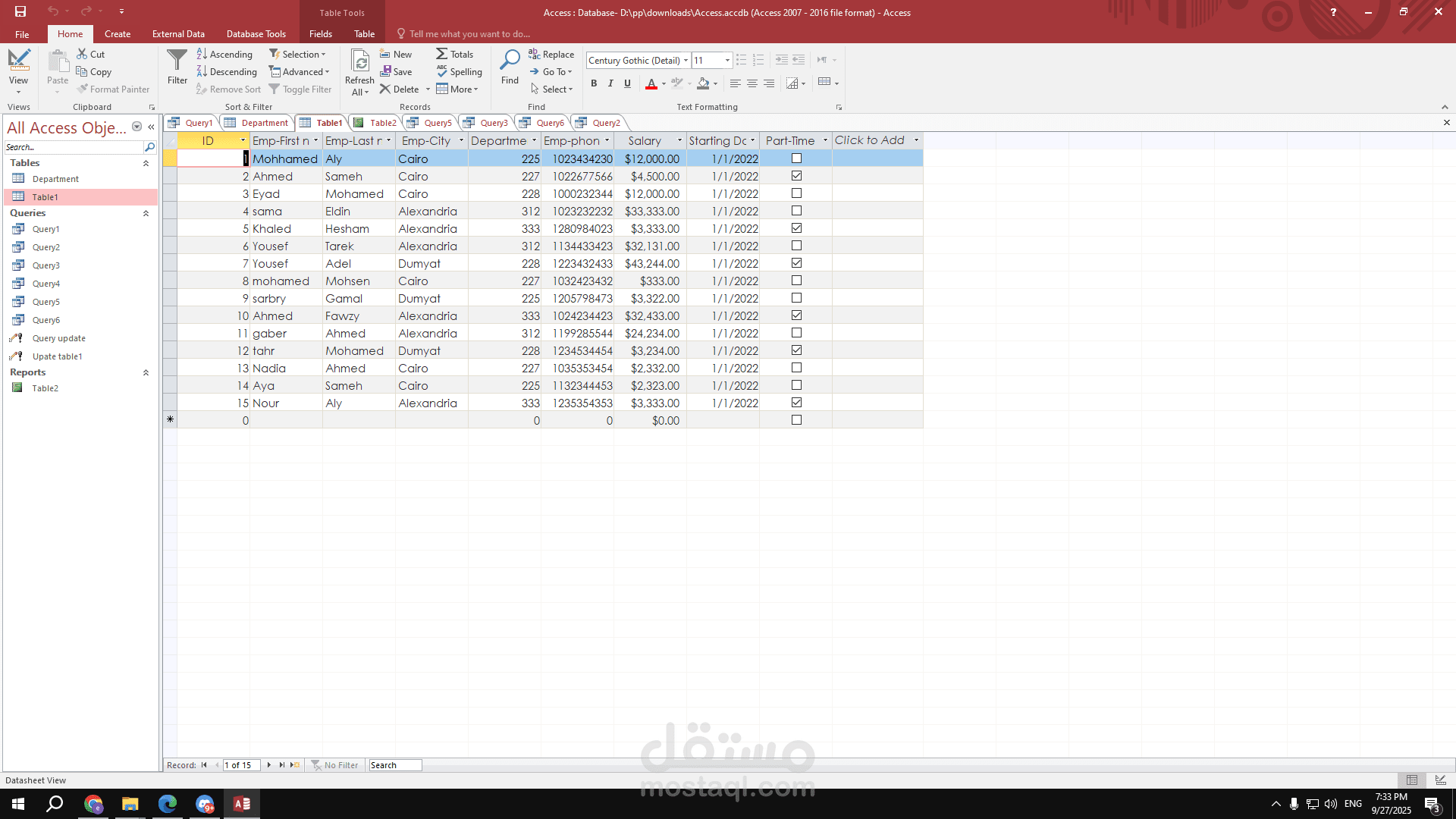Expand Salary column filter arrow
Image resolution: width=1456 pixels, height=819 pixels.
(x=679, y=141)
